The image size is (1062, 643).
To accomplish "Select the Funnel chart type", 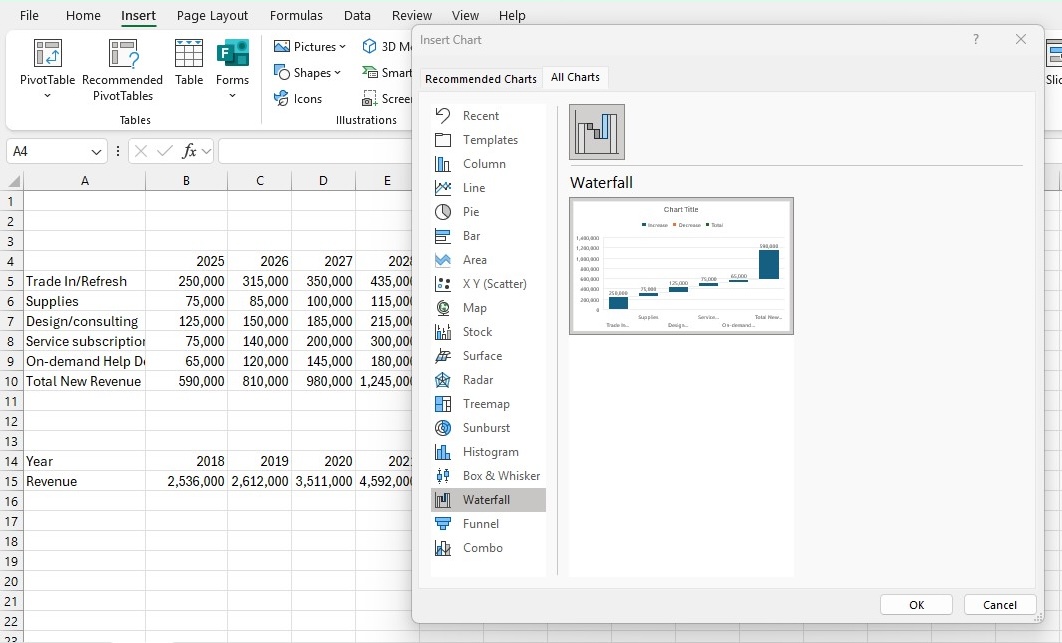I will click(x=481, y=523).
